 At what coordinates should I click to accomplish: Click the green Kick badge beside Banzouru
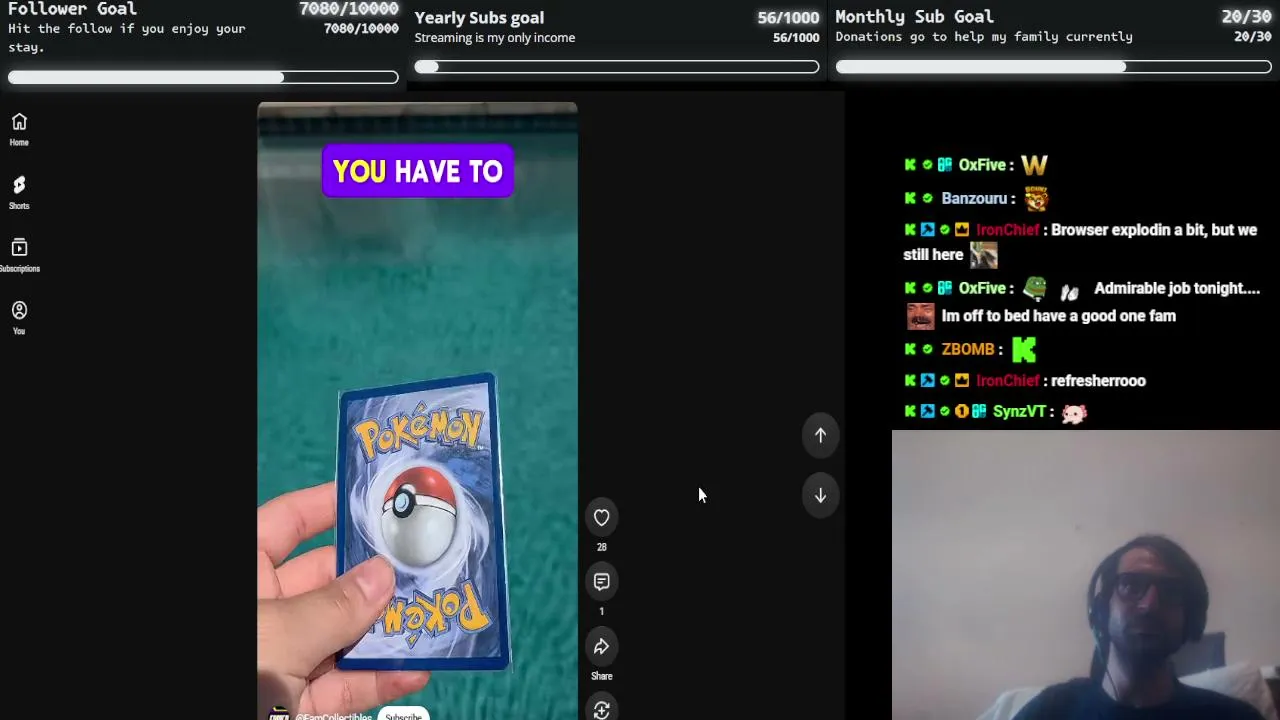pos(910,198)
